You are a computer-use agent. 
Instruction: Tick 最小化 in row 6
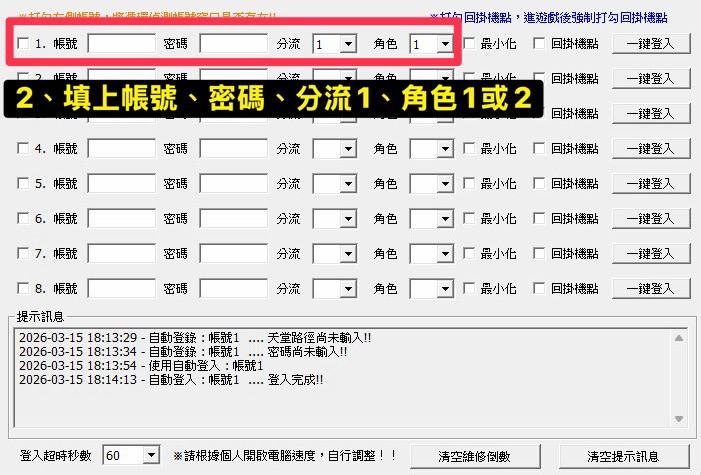[469, 218]
